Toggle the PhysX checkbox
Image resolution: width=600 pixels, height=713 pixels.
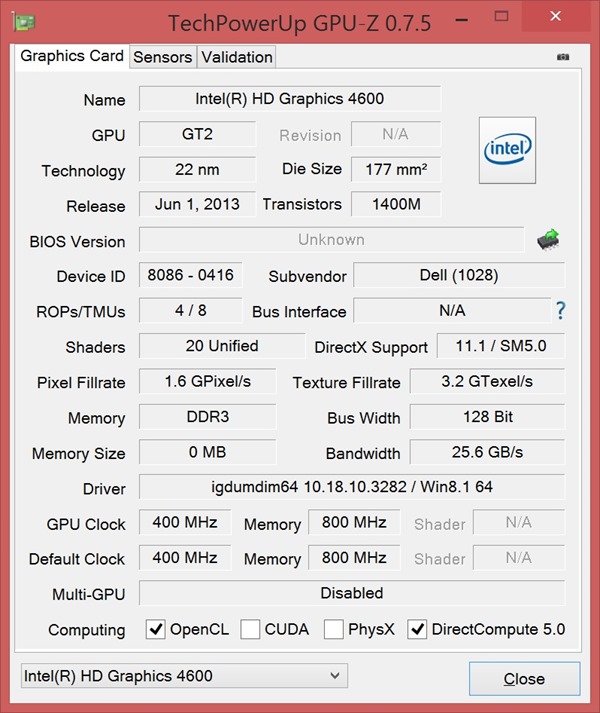pos(333,629)
